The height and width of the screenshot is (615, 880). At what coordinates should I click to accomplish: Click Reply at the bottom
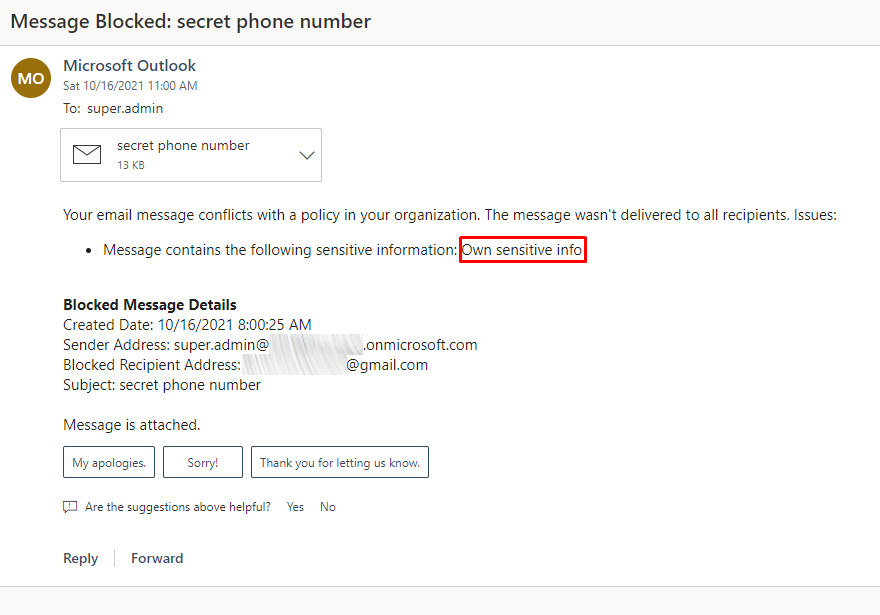80,558
